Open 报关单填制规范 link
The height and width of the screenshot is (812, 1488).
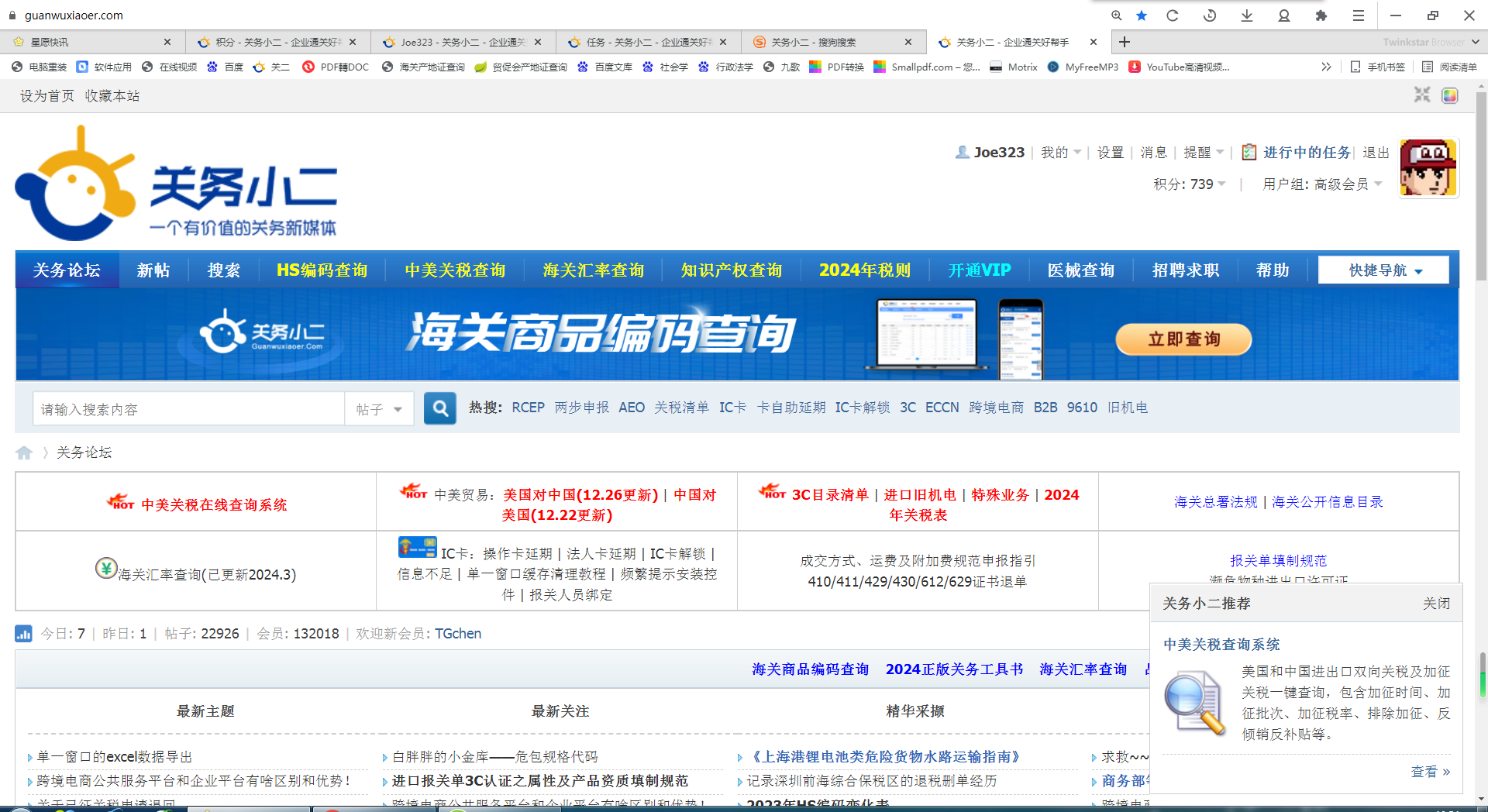click(1278, 560)
